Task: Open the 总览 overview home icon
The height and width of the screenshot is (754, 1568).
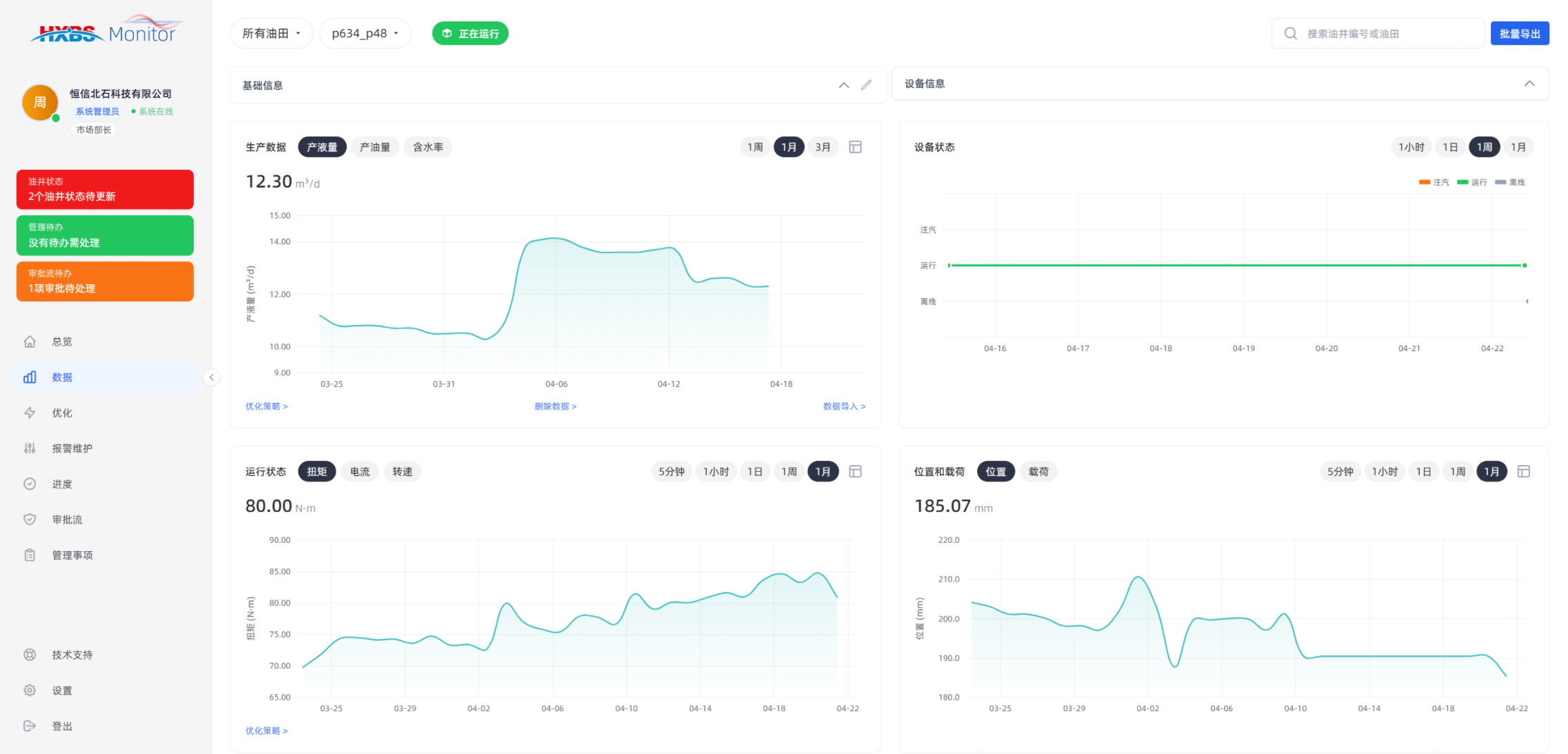Action: pyautogui.click(x=30, y=341)
